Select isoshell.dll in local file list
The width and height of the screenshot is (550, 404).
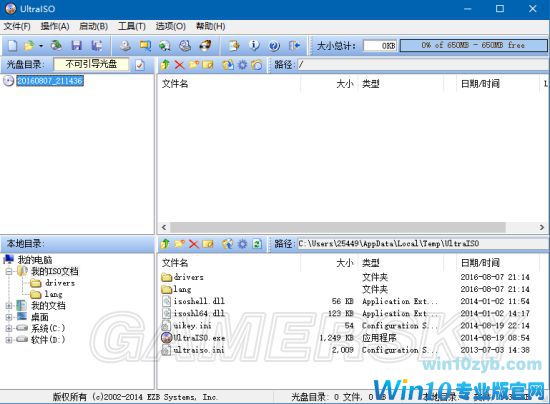pyautogui.click(x=199, y=301)
